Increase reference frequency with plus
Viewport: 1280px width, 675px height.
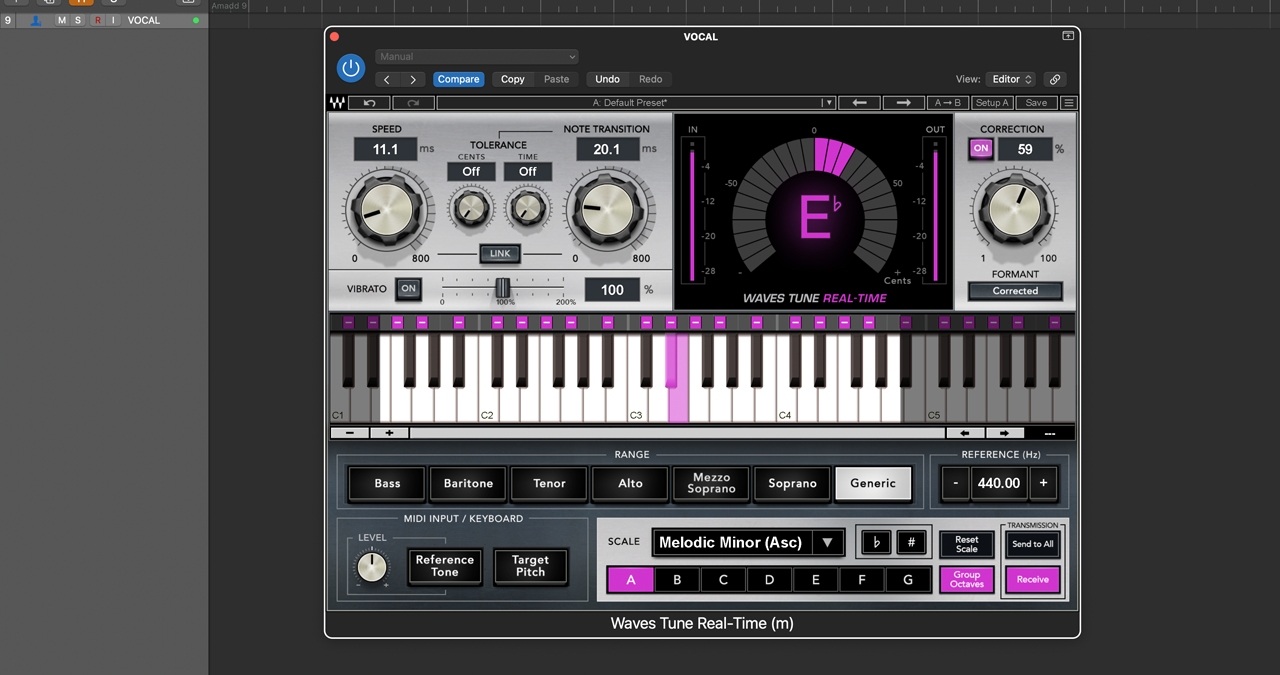(x=1043, y=483)
